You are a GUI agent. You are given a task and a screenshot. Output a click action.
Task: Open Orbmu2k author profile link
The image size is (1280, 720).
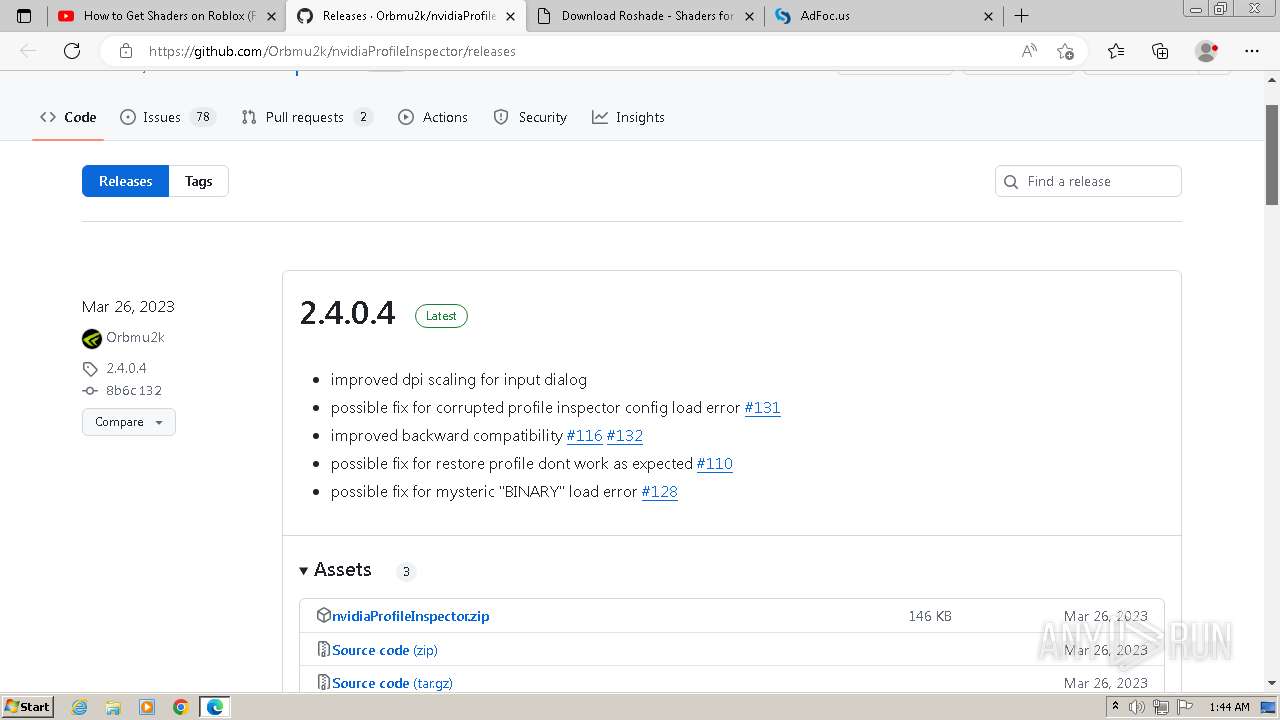click(135, 338)
